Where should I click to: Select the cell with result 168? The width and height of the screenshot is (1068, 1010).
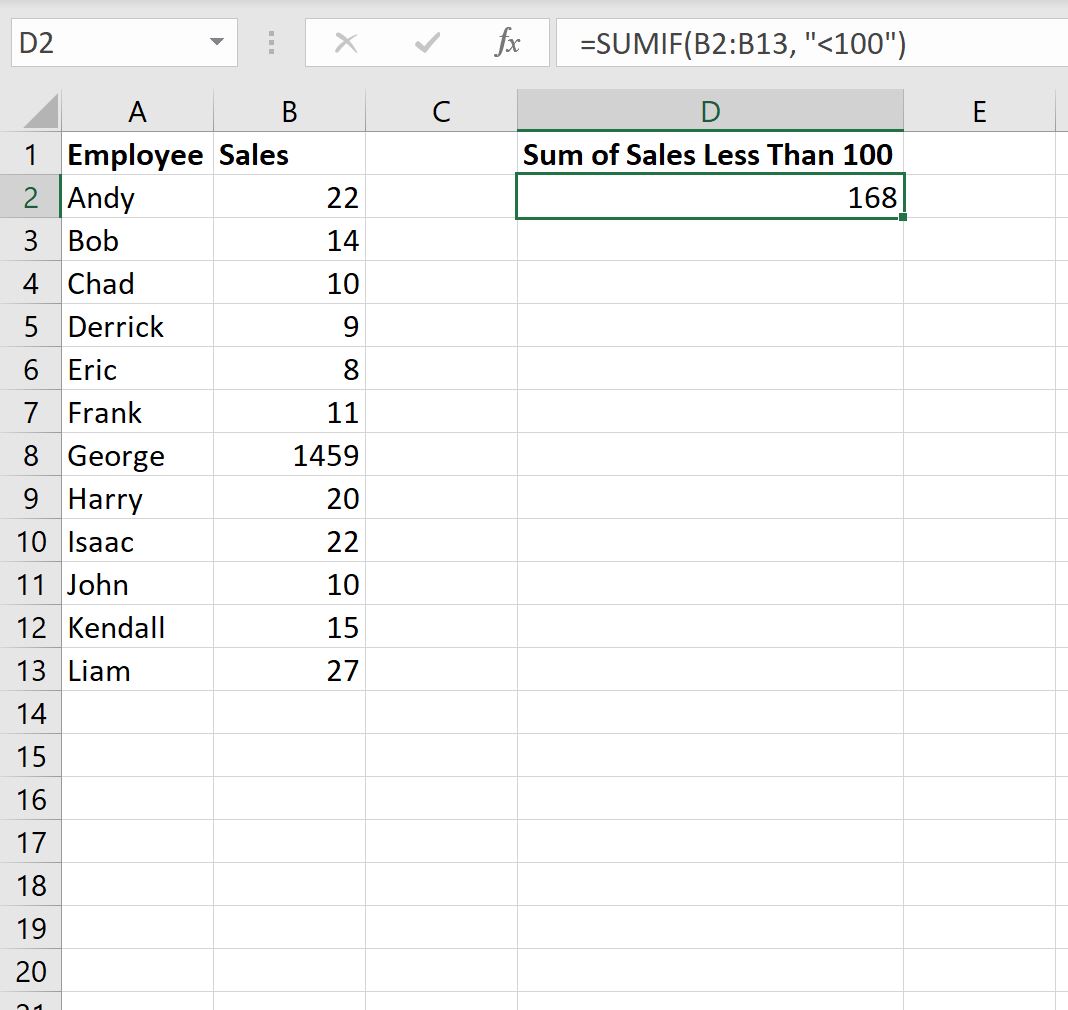point(710,197)
